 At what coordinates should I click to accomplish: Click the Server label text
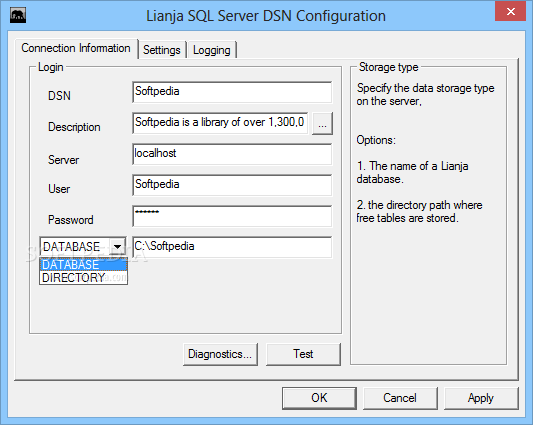click(64, 160)
